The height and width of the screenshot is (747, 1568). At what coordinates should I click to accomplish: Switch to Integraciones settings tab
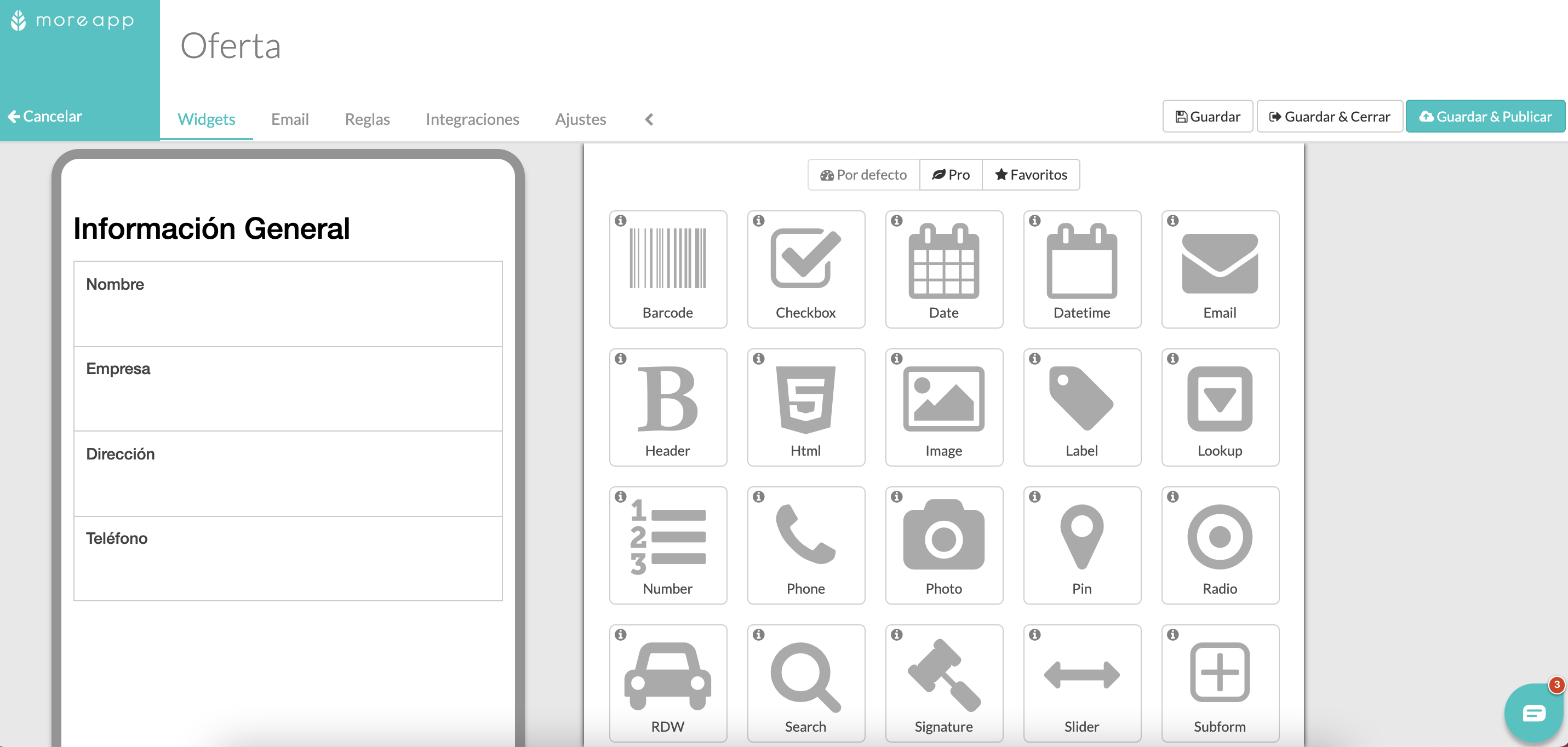coord(472,119)
